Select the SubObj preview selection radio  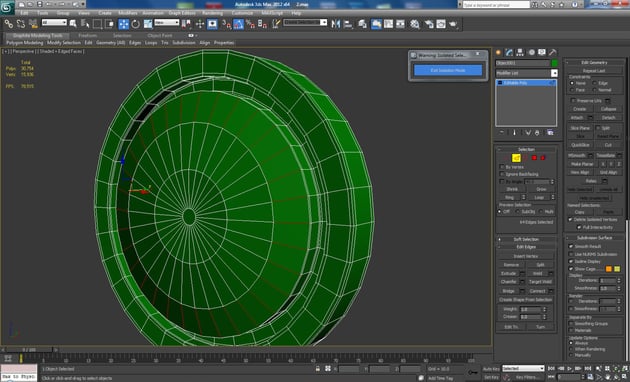pos(518,211)
